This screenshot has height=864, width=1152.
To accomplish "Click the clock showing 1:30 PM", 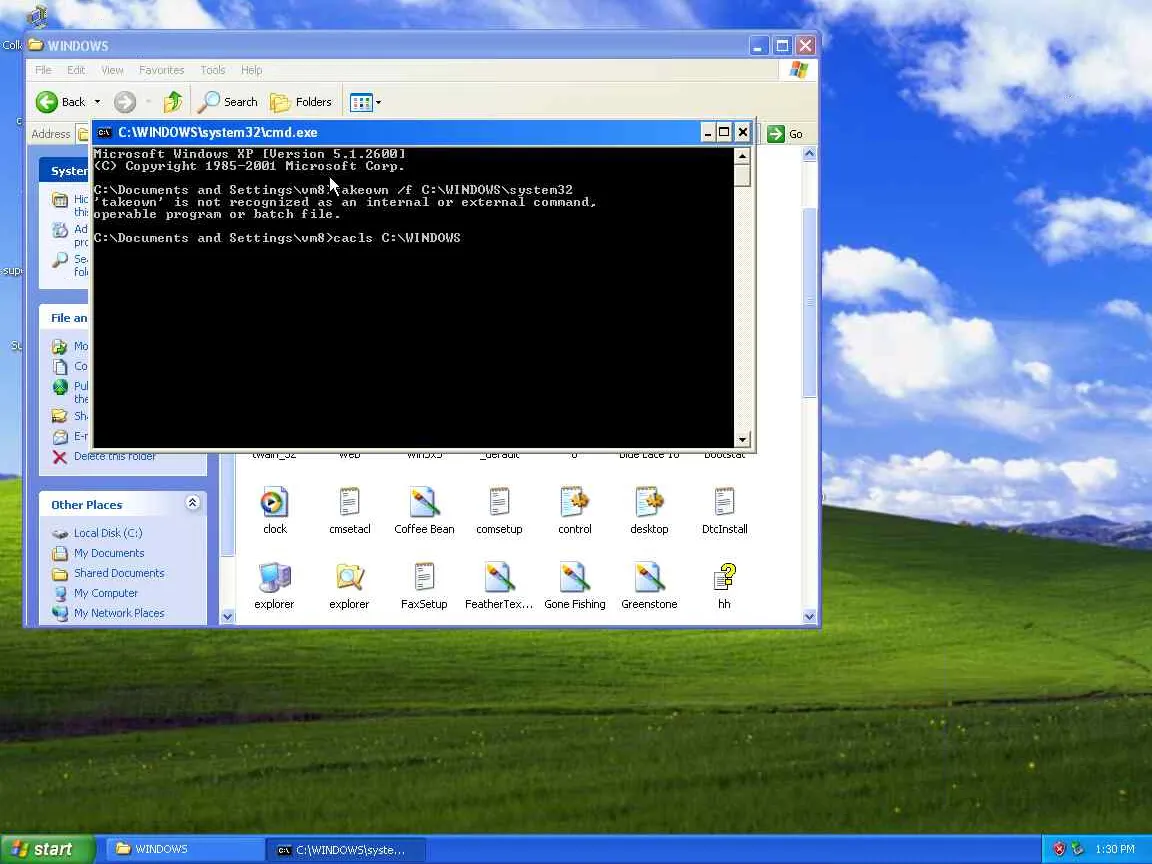I will [1115, 849].
